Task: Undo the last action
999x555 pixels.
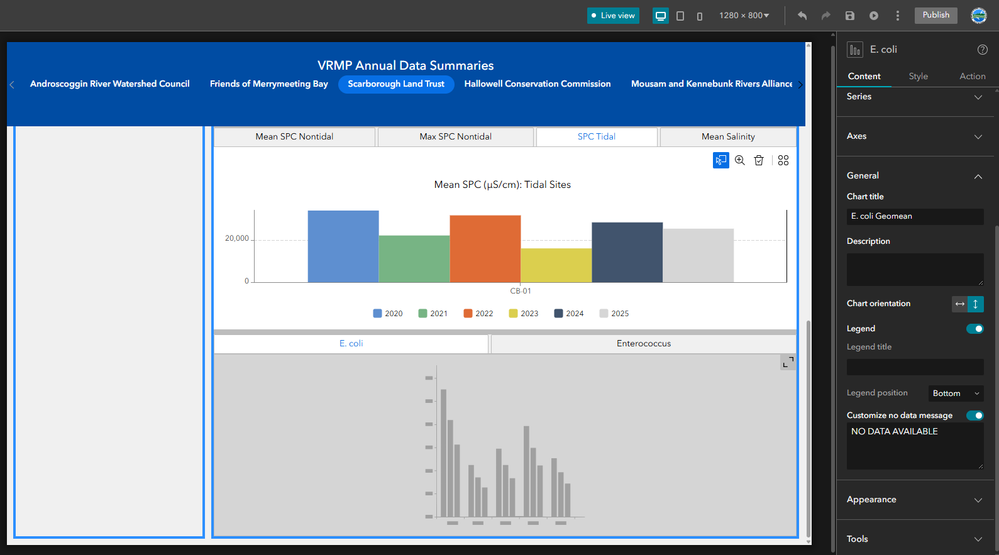Action: coord(802,15)
